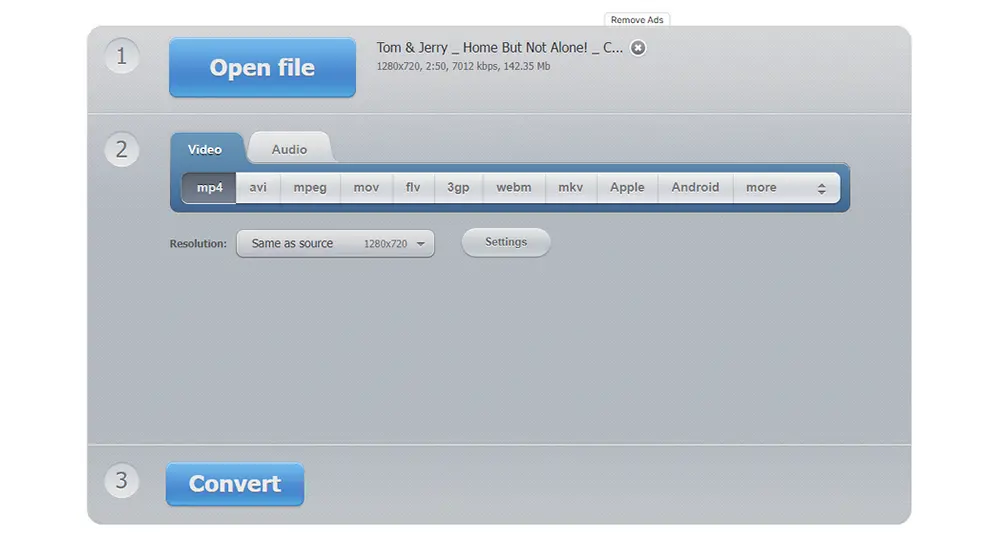The height and width of the screenshot is (540, 1000).
Task: Choose webm output format
Action: pos(514,187)
